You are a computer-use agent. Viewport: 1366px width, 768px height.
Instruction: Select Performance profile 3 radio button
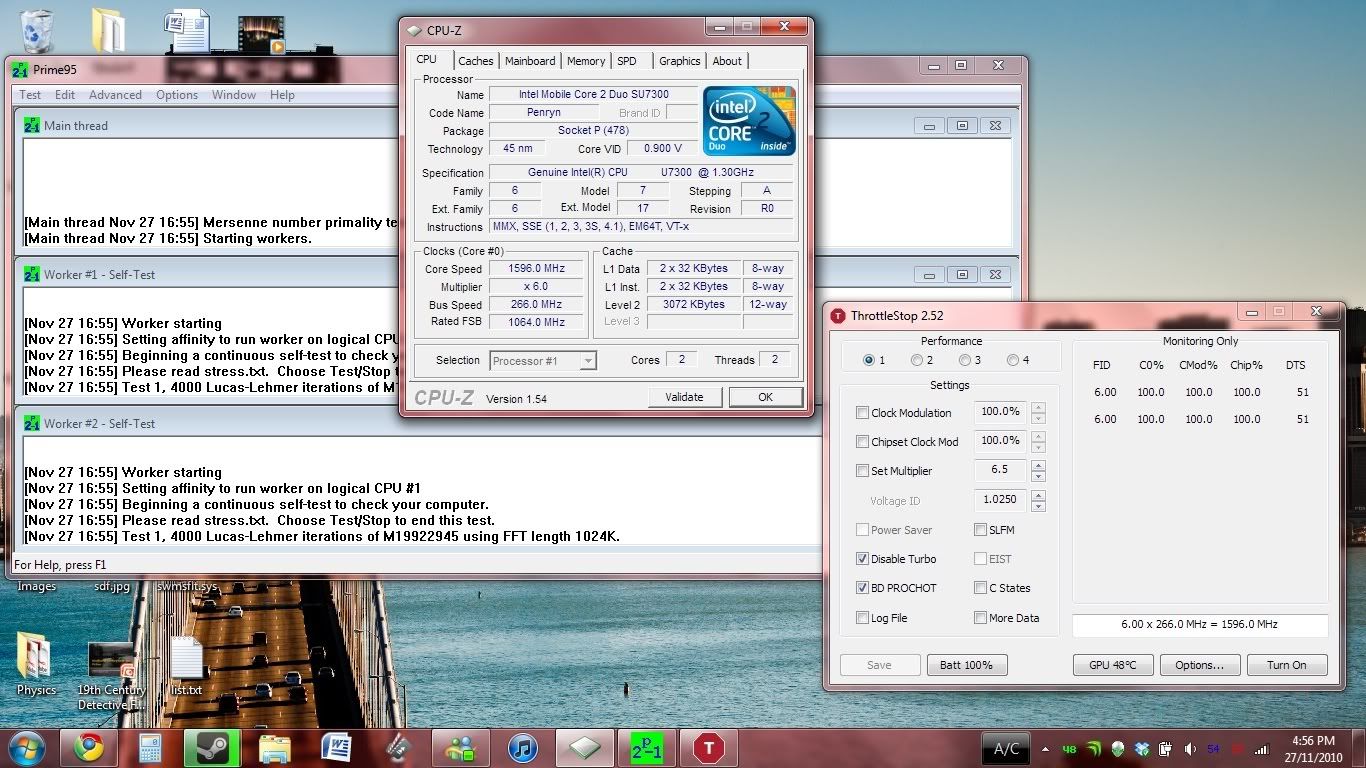tap(964, 360)
